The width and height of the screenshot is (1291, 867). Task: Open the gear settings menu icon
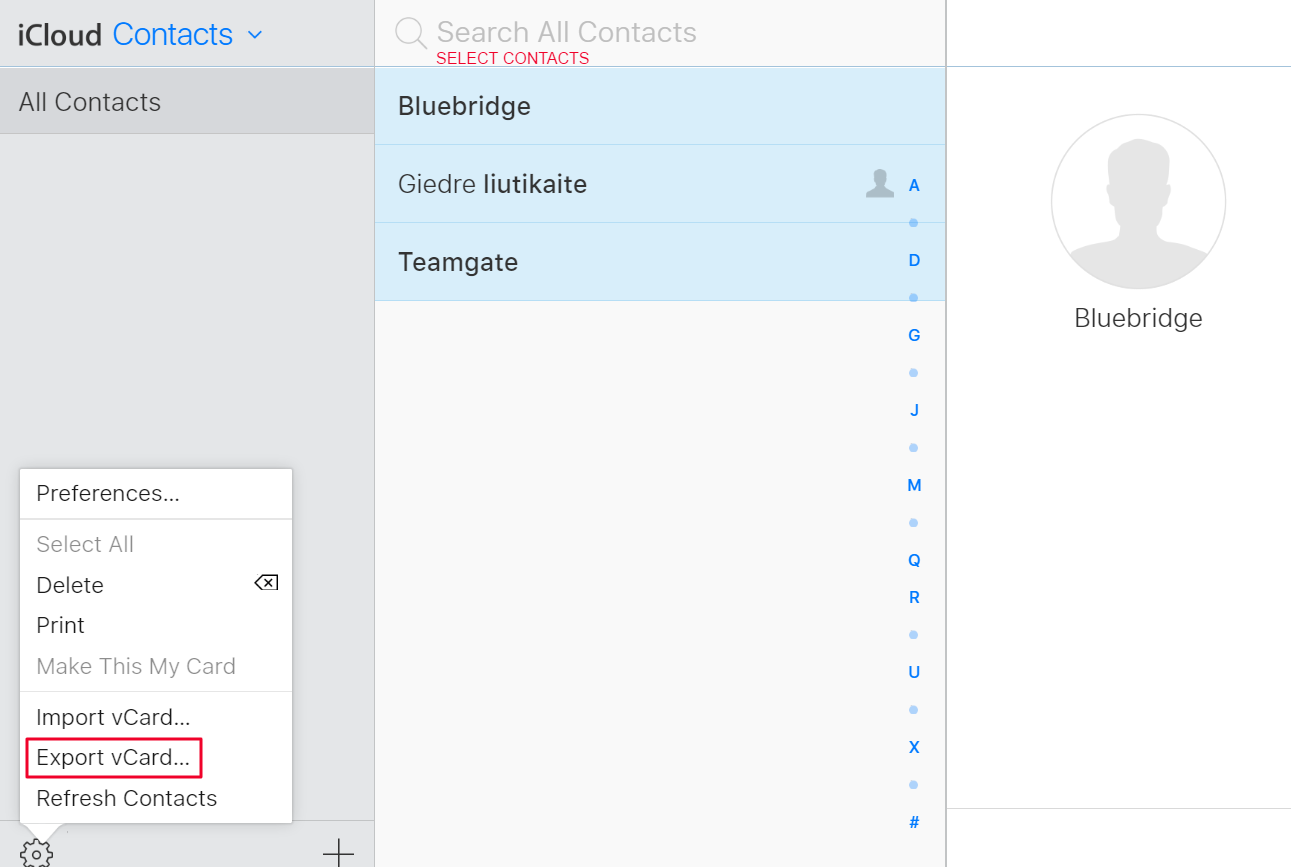point(37,852)
